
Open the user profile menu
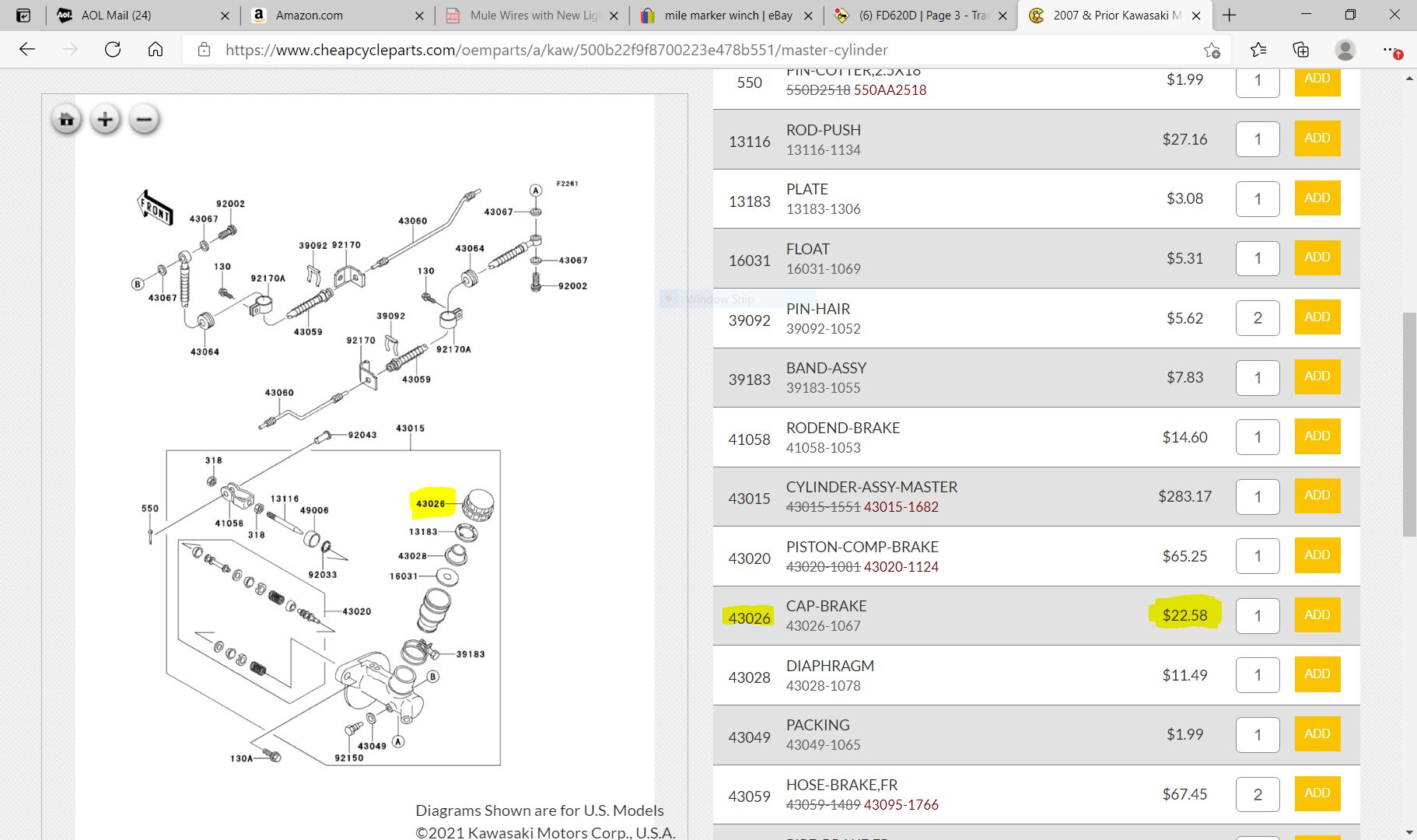coord(1345,50)
